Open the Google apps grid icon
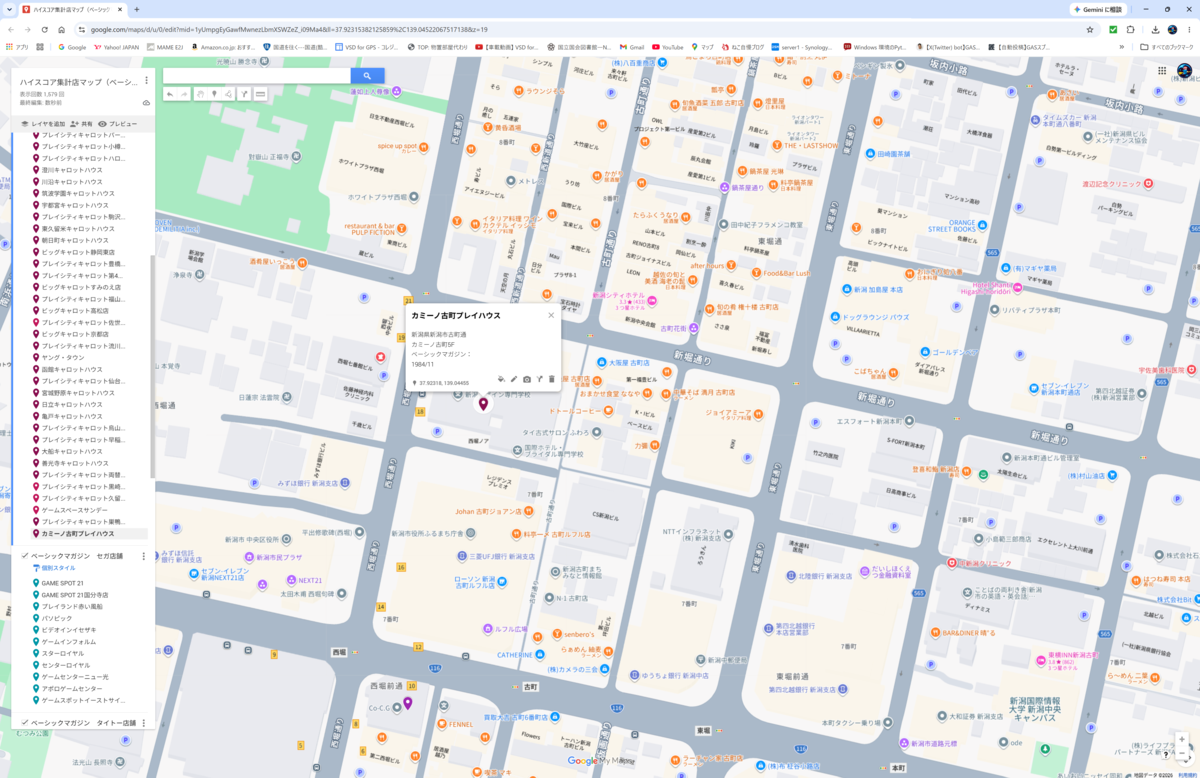Viewport: 1200px width, 778px height. click(x=1162, y=71)
